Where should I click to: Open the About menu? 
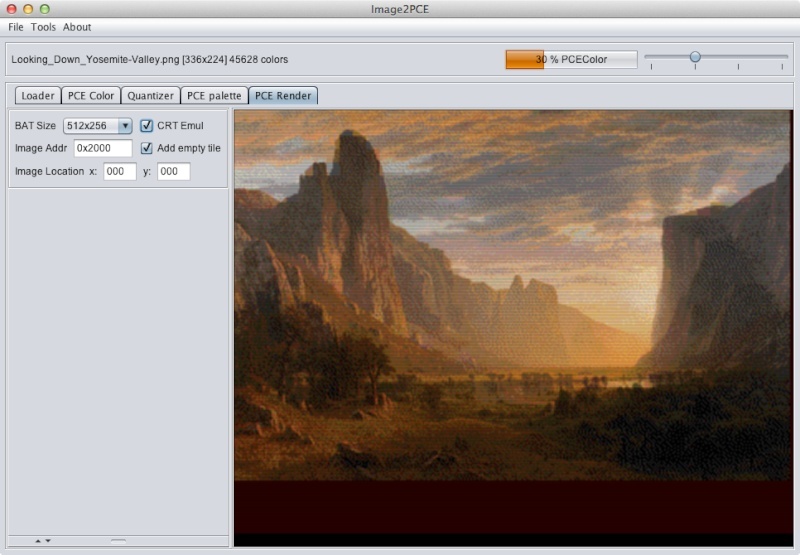(77, 27)
